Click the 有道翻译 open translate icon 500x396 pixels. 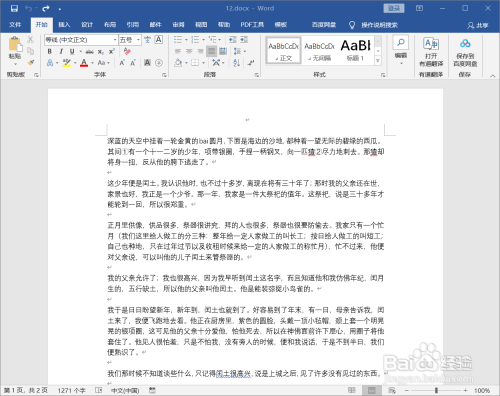point(431,43)
